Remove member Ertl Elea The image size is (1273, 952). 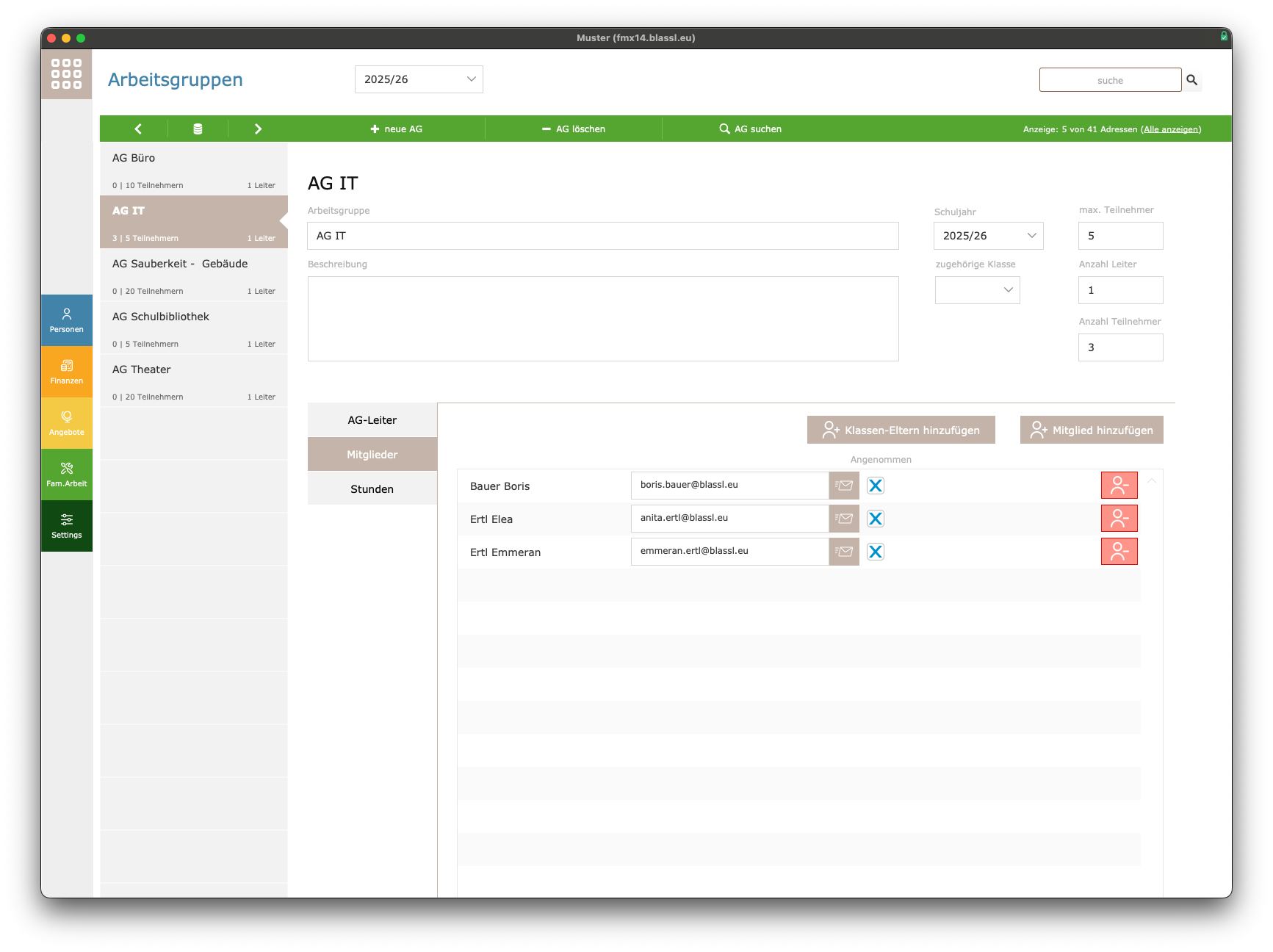click(x=1119, y=519)
